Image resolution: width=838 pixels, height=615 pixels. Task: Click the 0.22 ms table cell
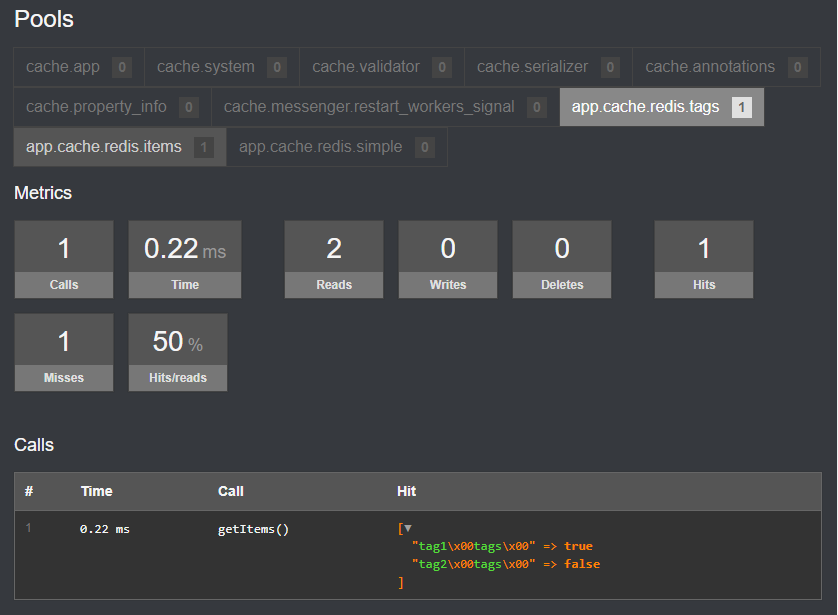pyautogui.click(x=105, y=529)
